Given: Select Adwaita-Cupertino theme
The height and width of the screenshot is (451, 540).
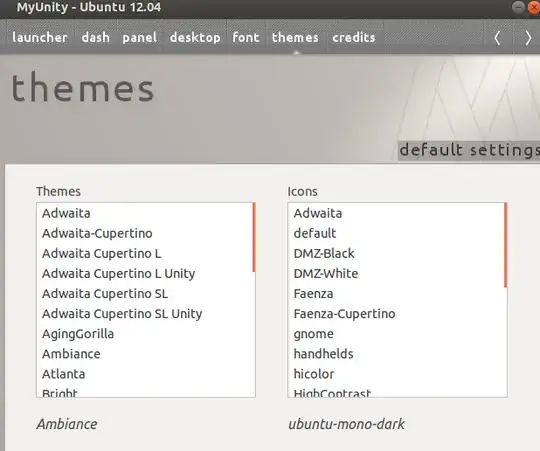Looking at the screenshot, I should pyautogui.click(x=145, y=233).
